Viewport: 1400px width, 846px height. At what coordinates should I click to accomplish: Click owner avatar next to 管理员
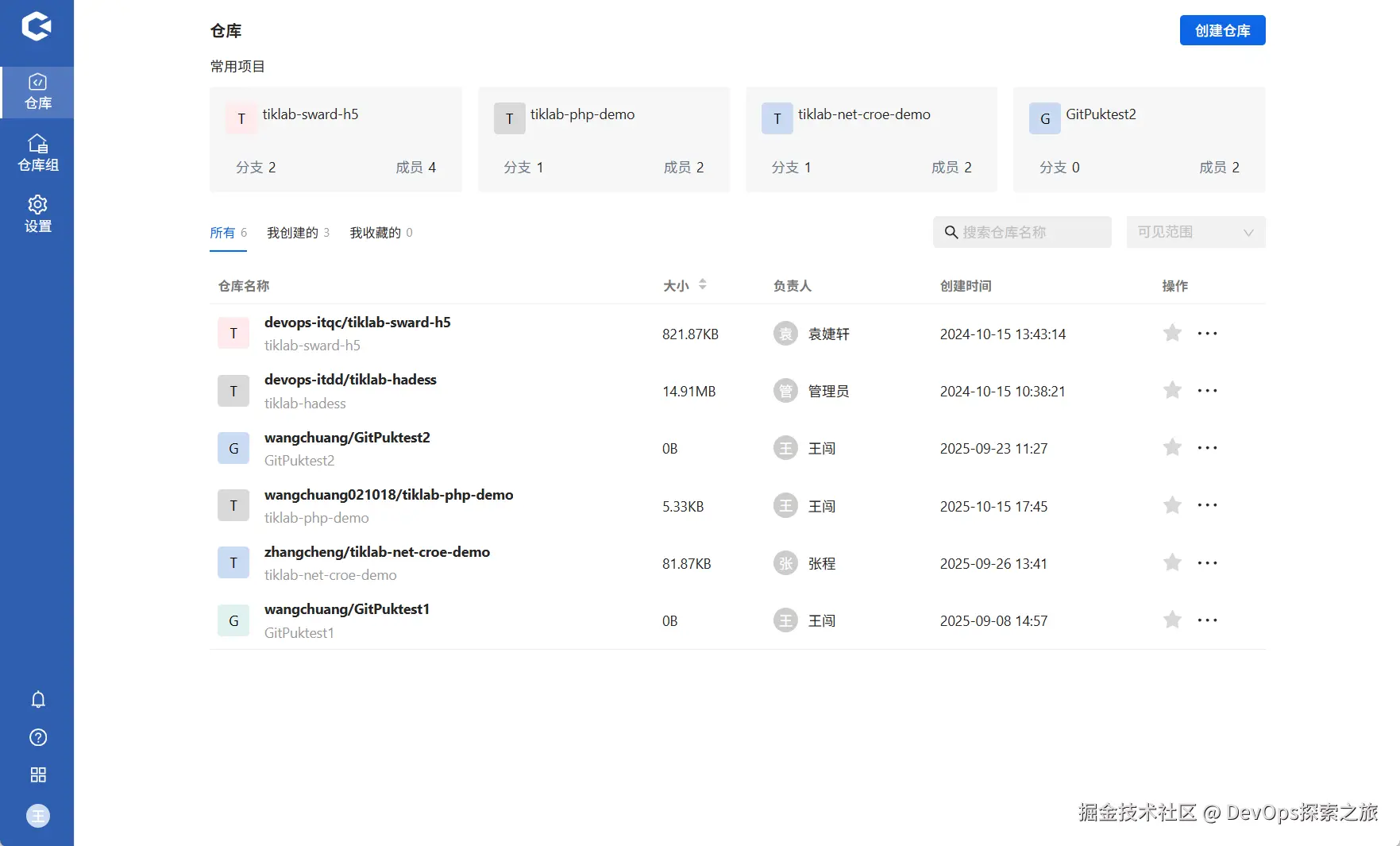[x=785, y=391]
